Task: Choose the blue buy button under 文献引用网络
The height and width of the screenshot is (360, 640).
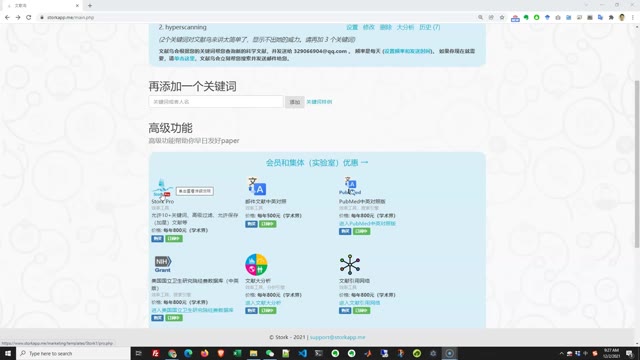Action: tap(345, 310)
